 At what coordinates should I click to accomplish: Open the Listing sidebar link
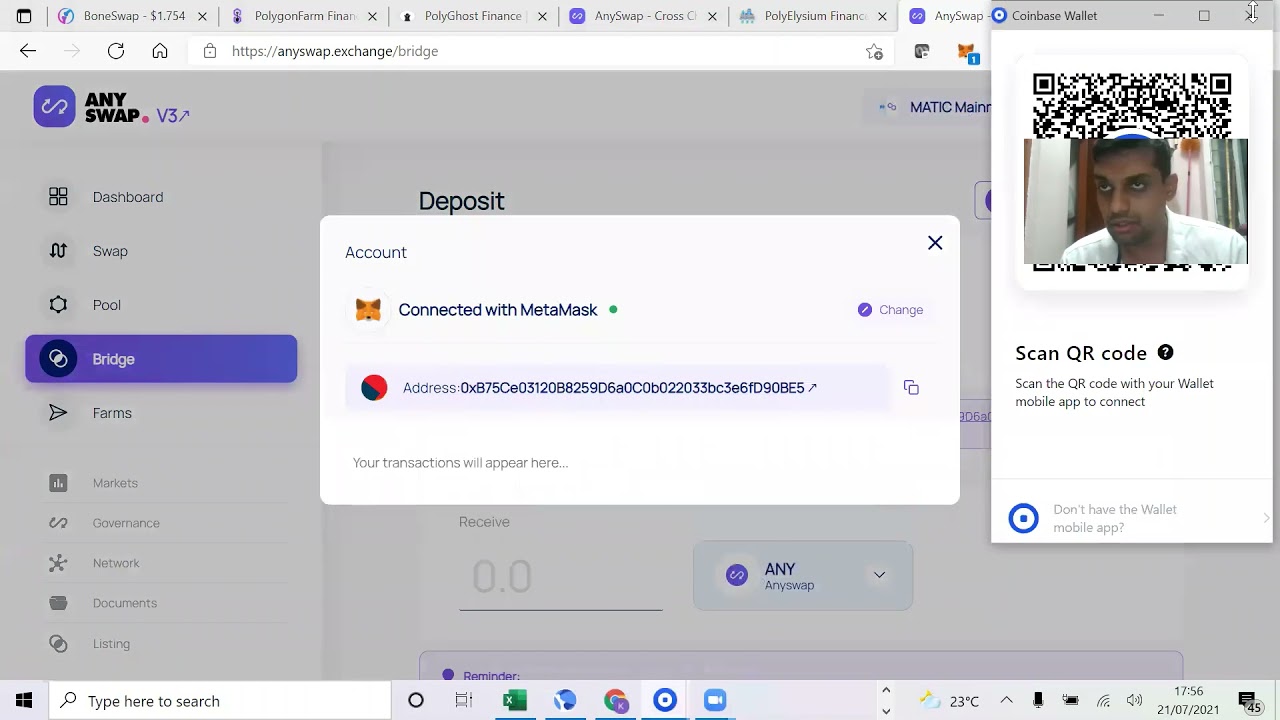(111, 643)
